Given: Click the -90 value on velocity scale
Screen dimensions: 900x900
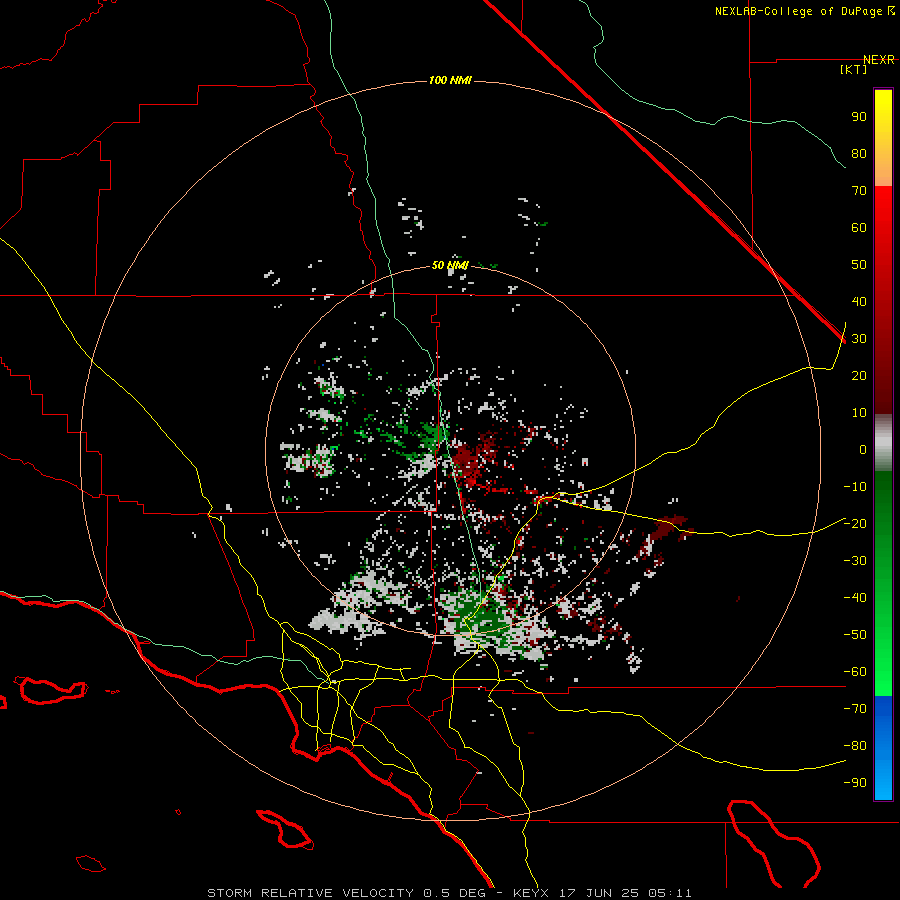Looking at the screenshot, I should coord(855,782).
